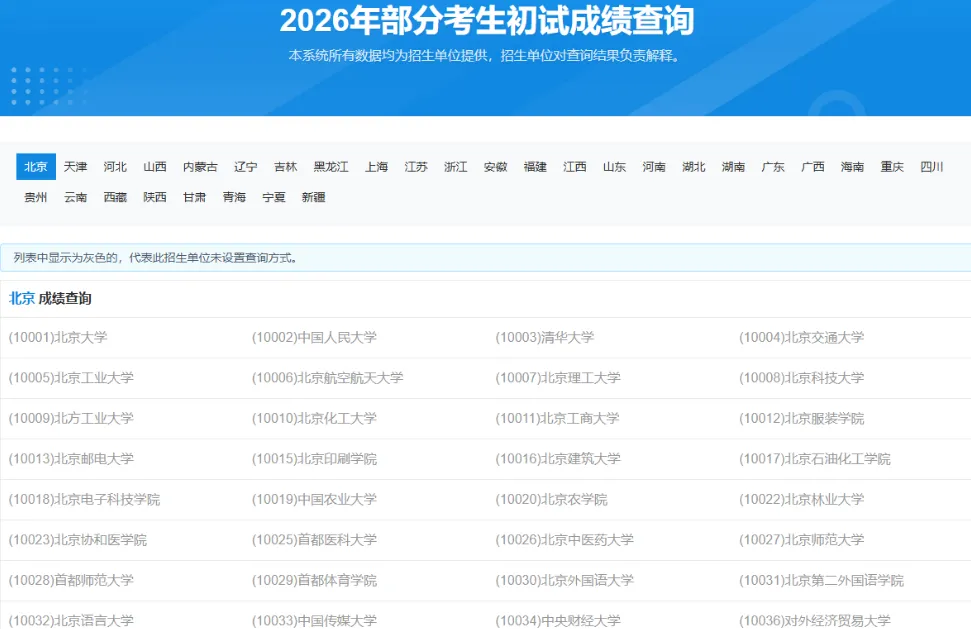Open (10011)北京工商大学 entry
This screenshot has width=971, height=629.
tap(557, 419)
